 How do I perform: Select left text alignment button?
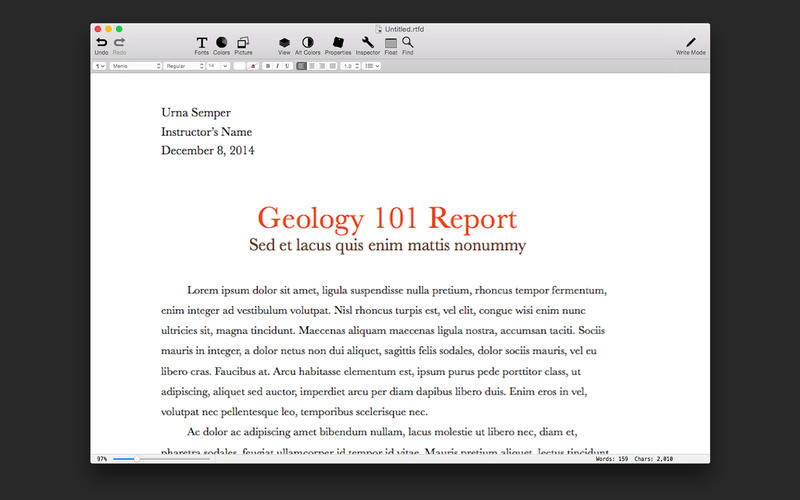[302, 66]
